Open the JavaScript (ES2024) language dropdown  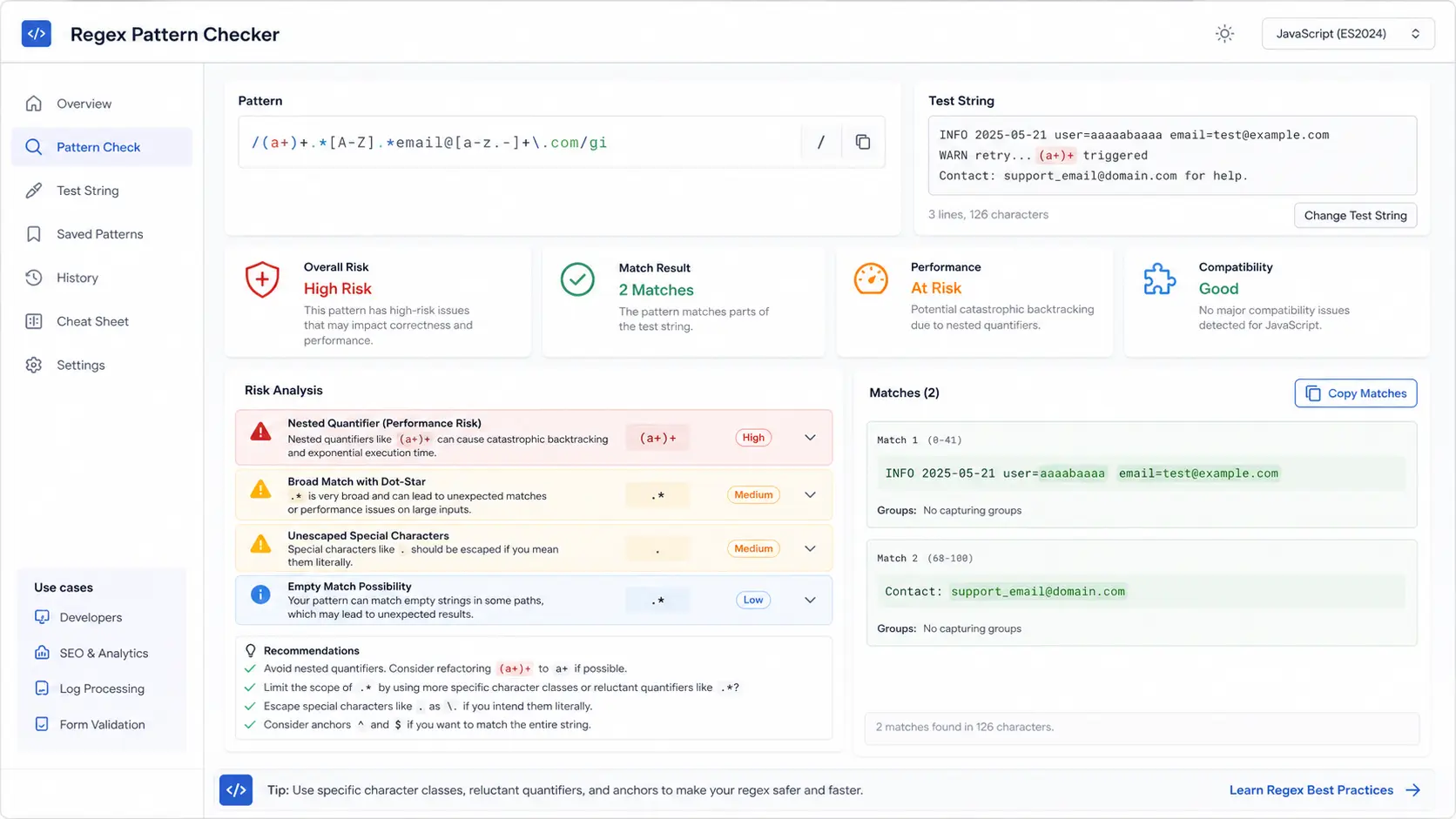coord(1347,34)
